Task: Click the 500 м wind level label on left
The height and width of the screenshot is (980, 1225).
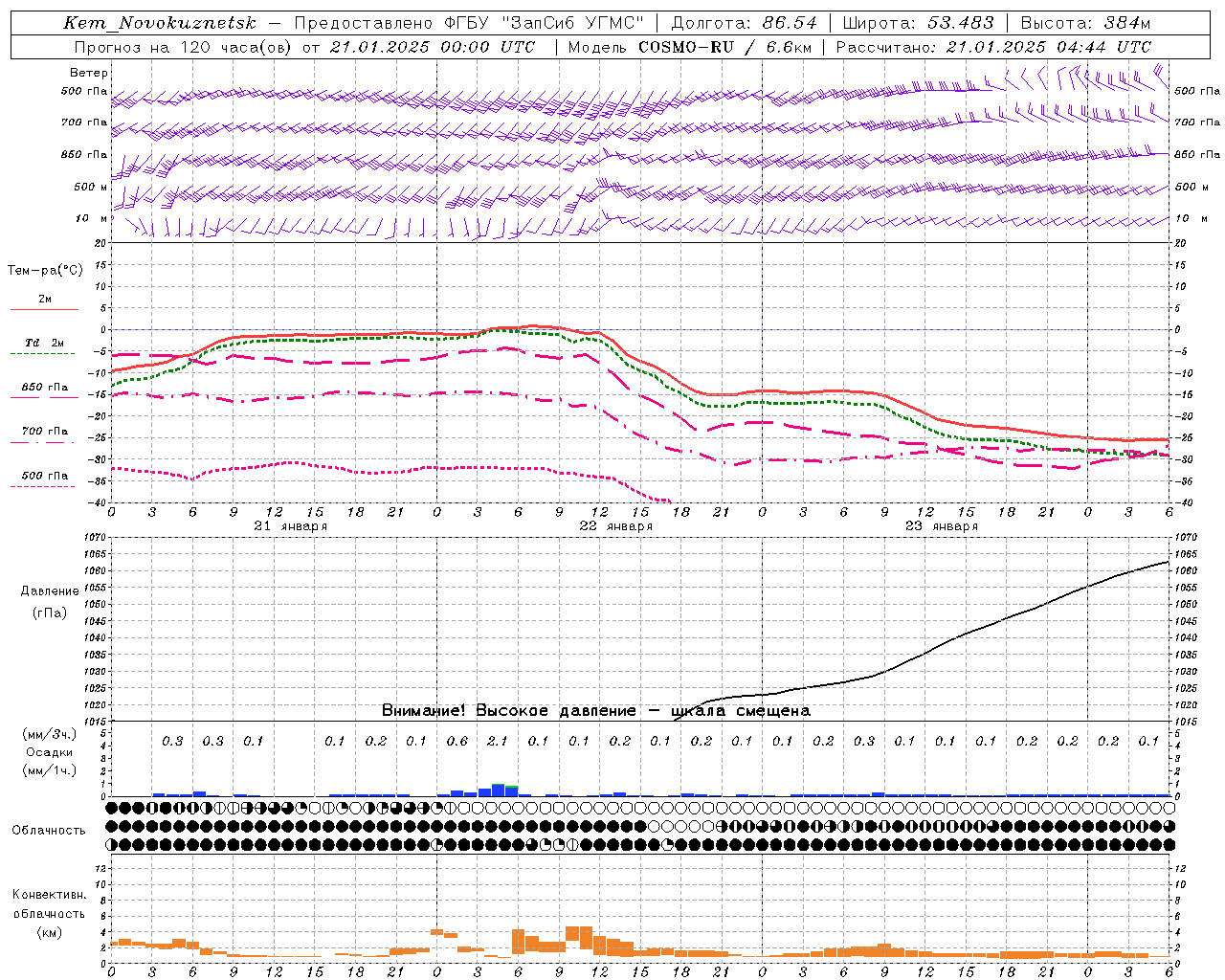Action: pos(91,188)
